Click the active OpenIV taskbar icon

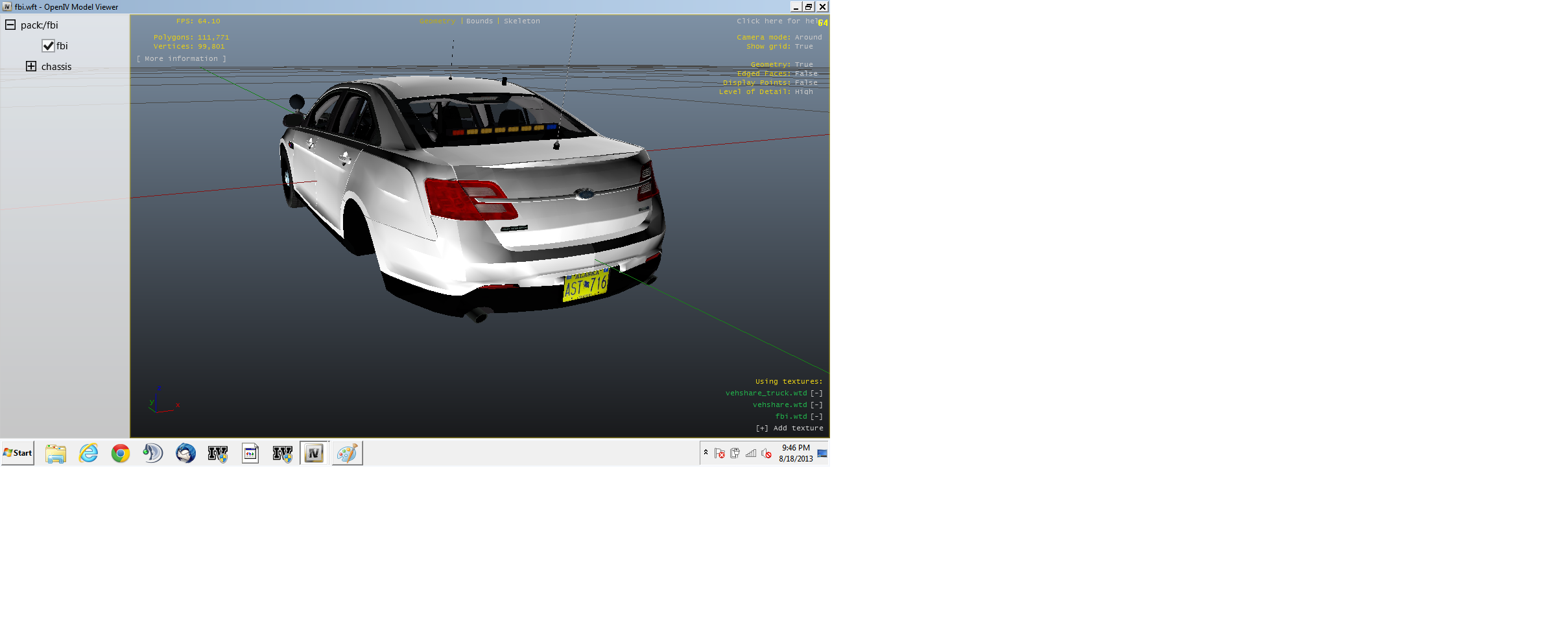(x=315, y=453)
